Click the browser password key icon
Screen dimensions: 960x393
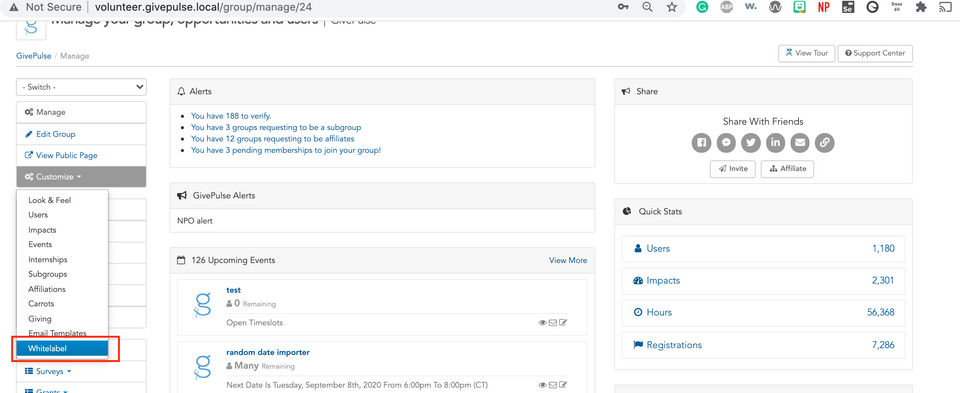click(623, 7)
